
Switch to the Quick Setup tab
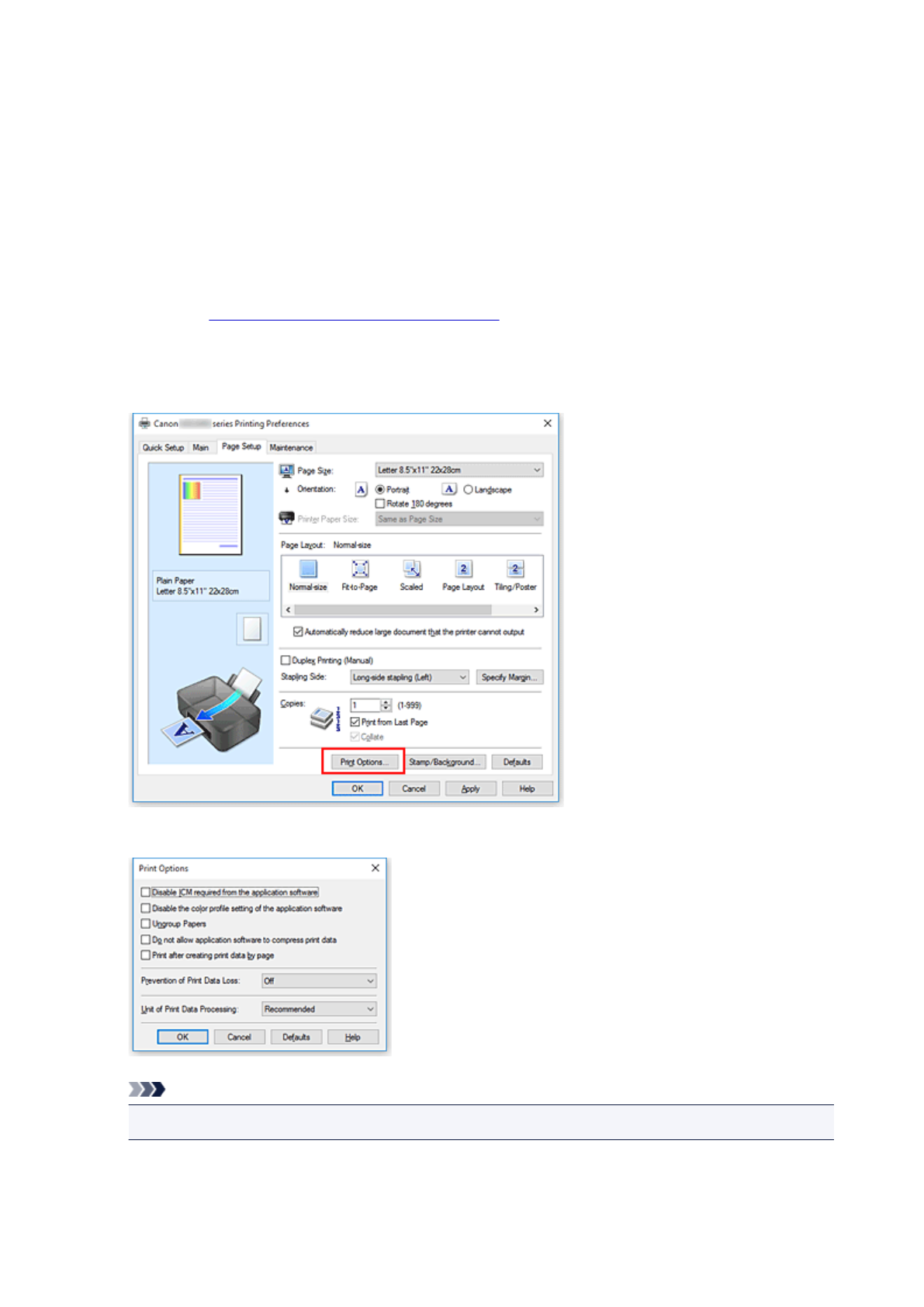pos(163,448)
